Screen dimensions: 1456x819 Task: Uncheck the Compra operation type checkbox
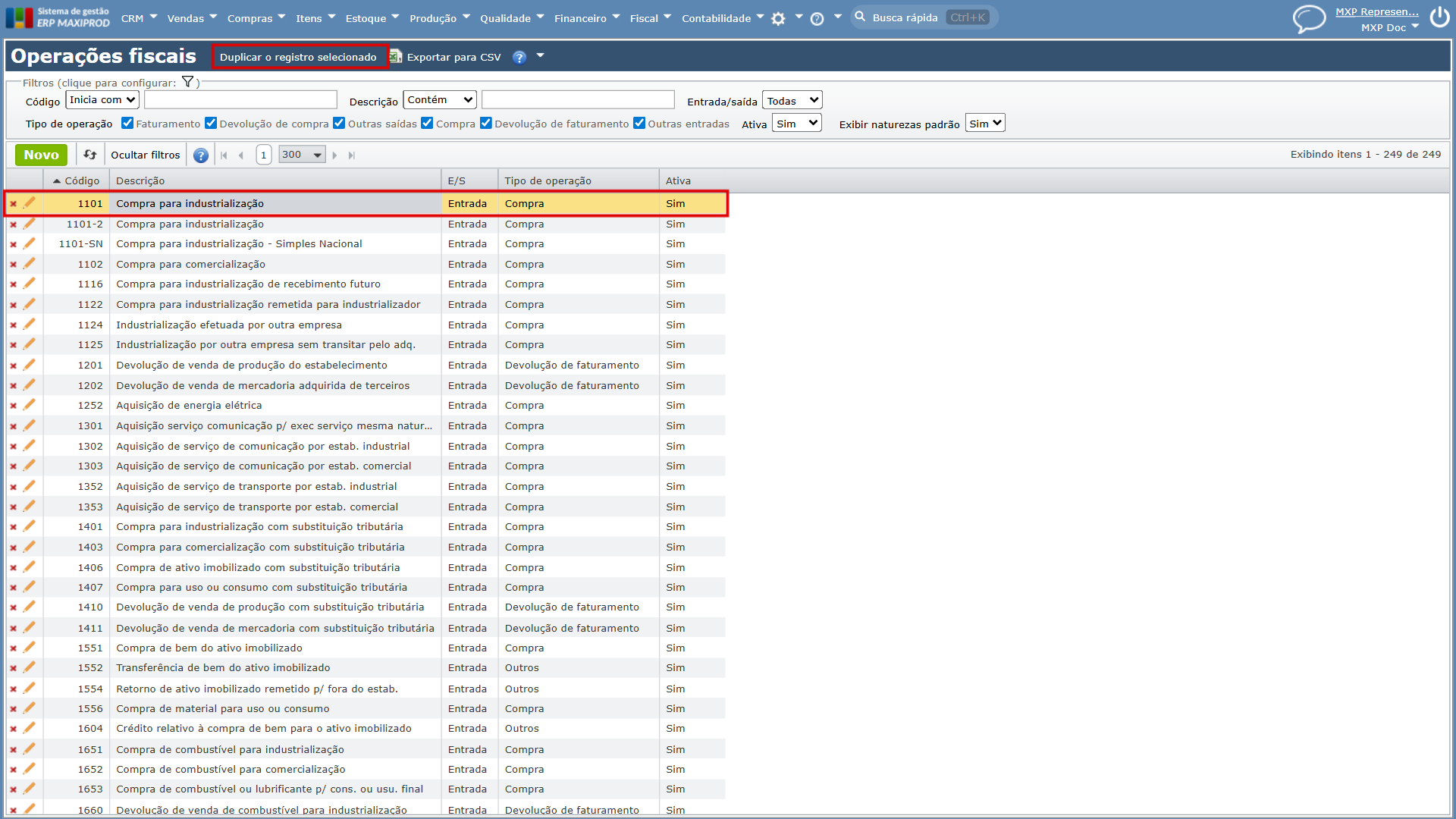click(427, 123)
